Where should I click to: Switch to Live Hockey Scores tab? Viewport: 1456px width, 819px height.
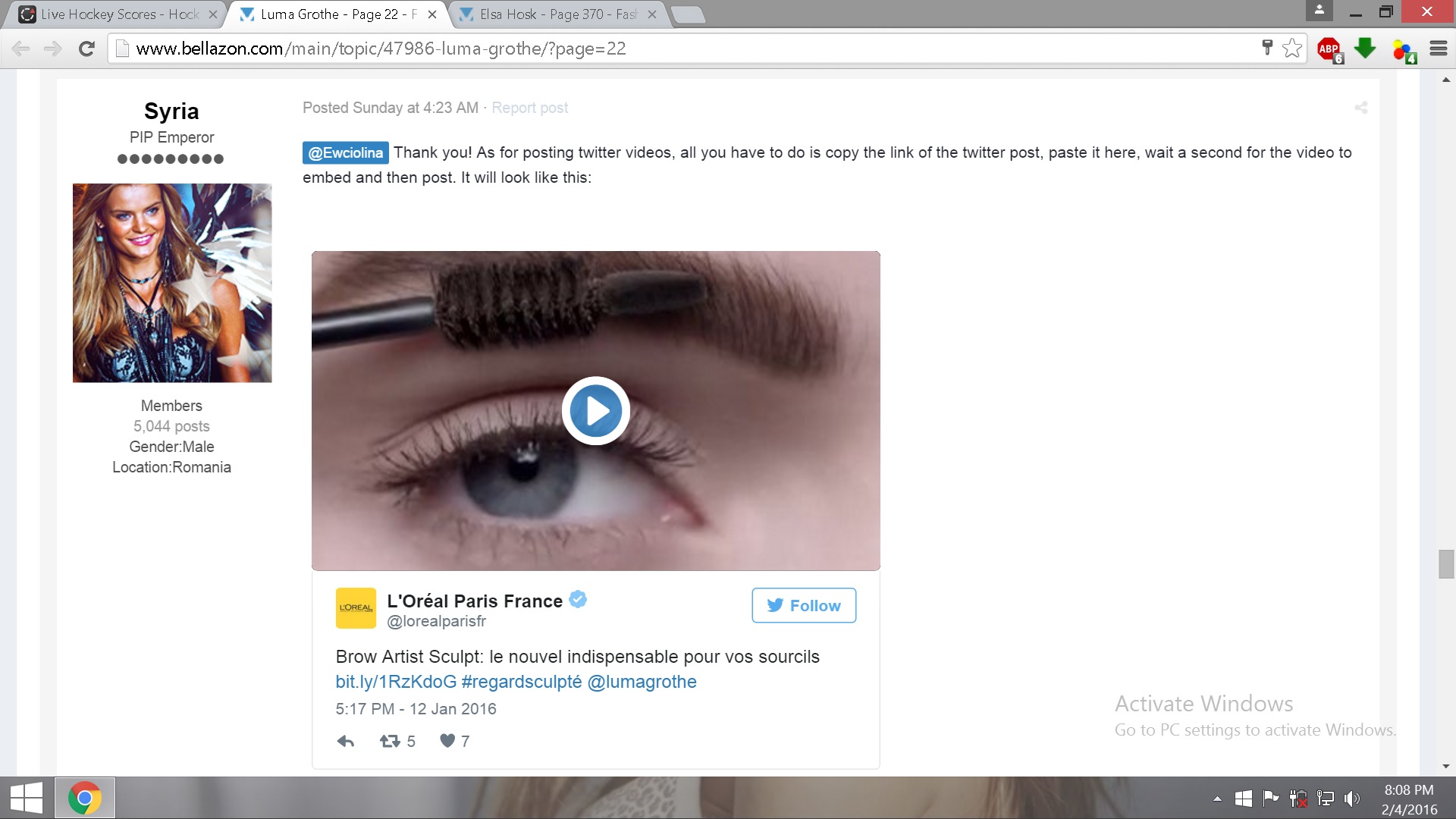tap(119, 14)
